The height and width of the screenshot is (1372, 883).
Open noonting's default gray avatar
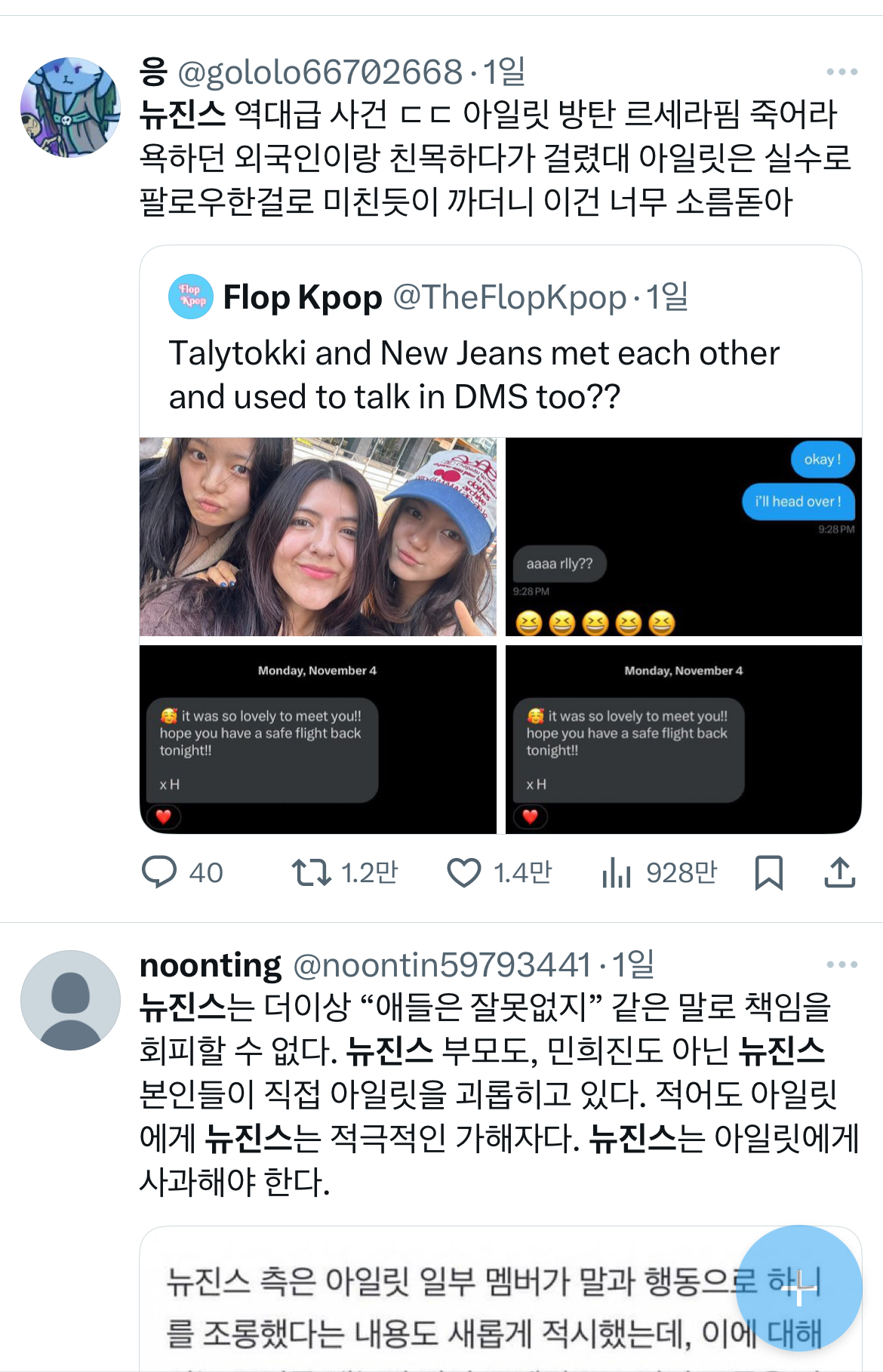click(x=70, y=1000)
